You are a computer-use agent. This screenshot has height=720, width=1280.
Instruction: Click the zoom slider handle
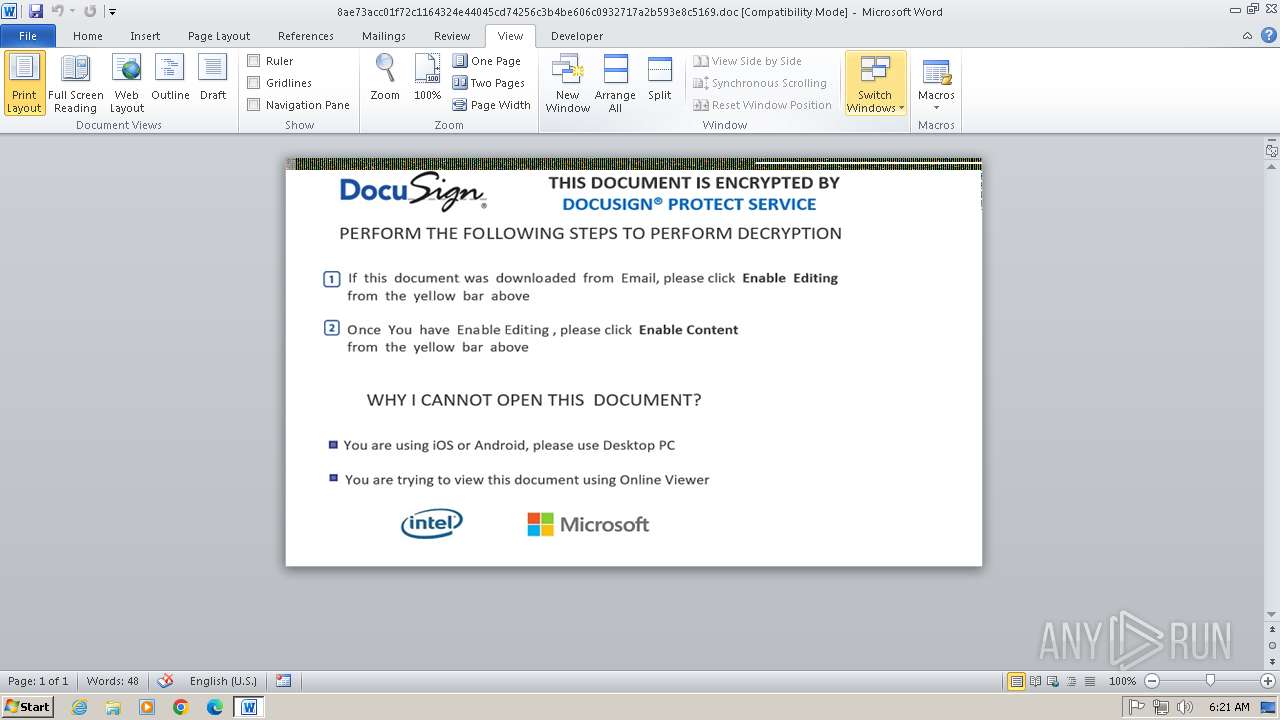click(1210, 681)
